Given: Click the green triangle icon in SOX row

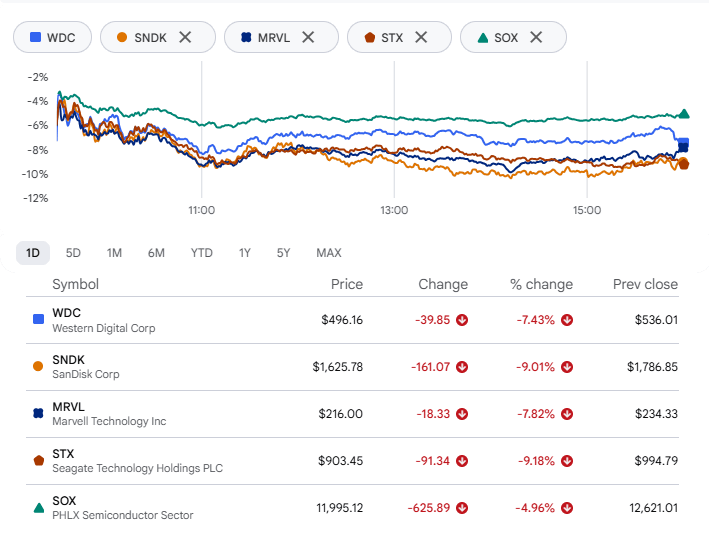Looking at the screenshot, I should coord(39,508).
